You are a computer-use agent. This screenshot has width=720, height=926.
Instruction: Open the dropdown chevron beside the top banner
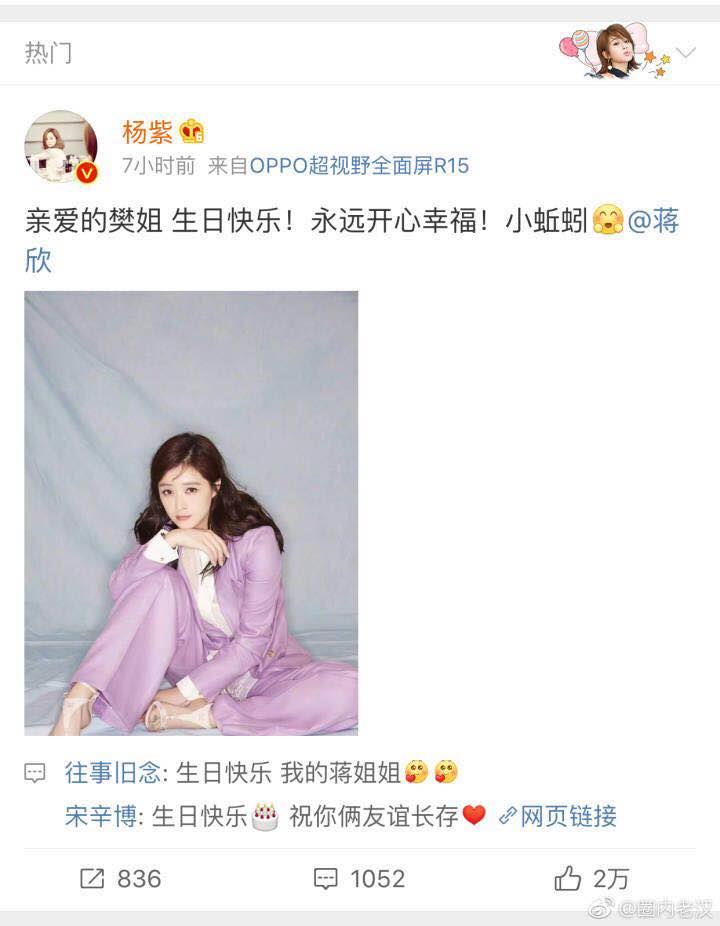[x=686, y=53]
